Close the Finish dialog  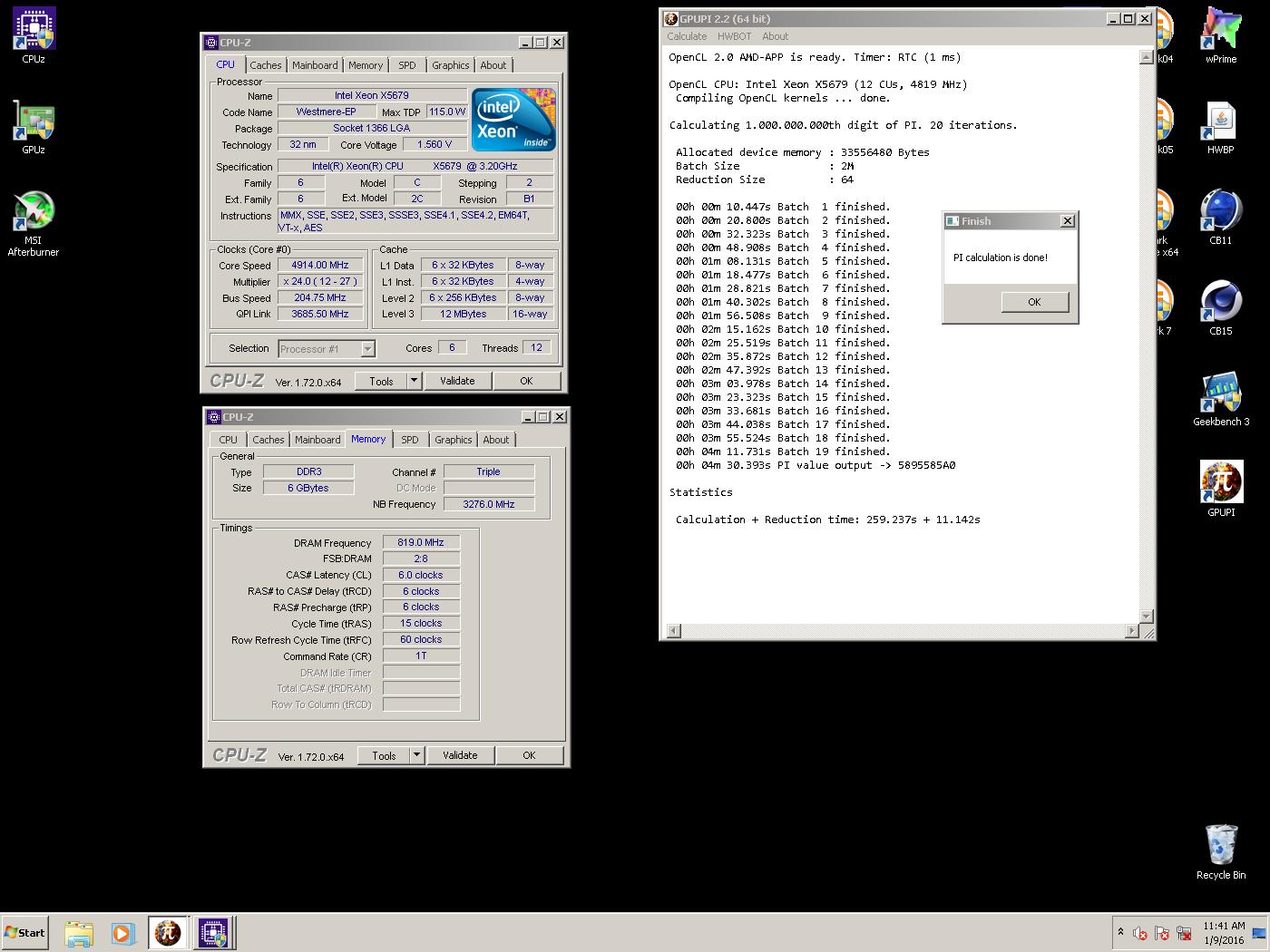tap(1068, 220)
